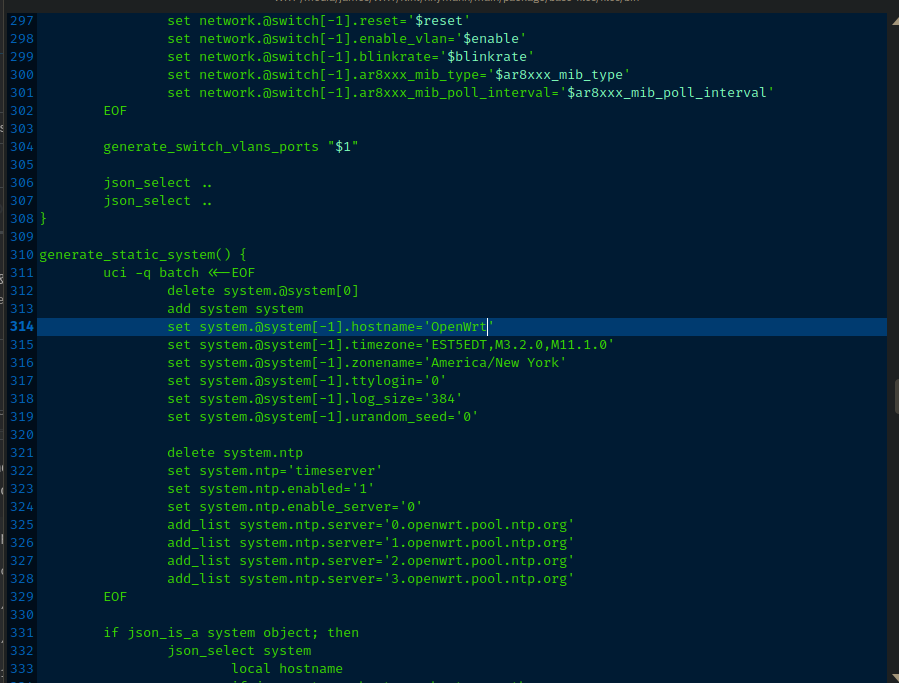Click the scroll-up arrow on the vertical scrollbar
The width and height of the screenshot is (899, 683).
[896, 21]
